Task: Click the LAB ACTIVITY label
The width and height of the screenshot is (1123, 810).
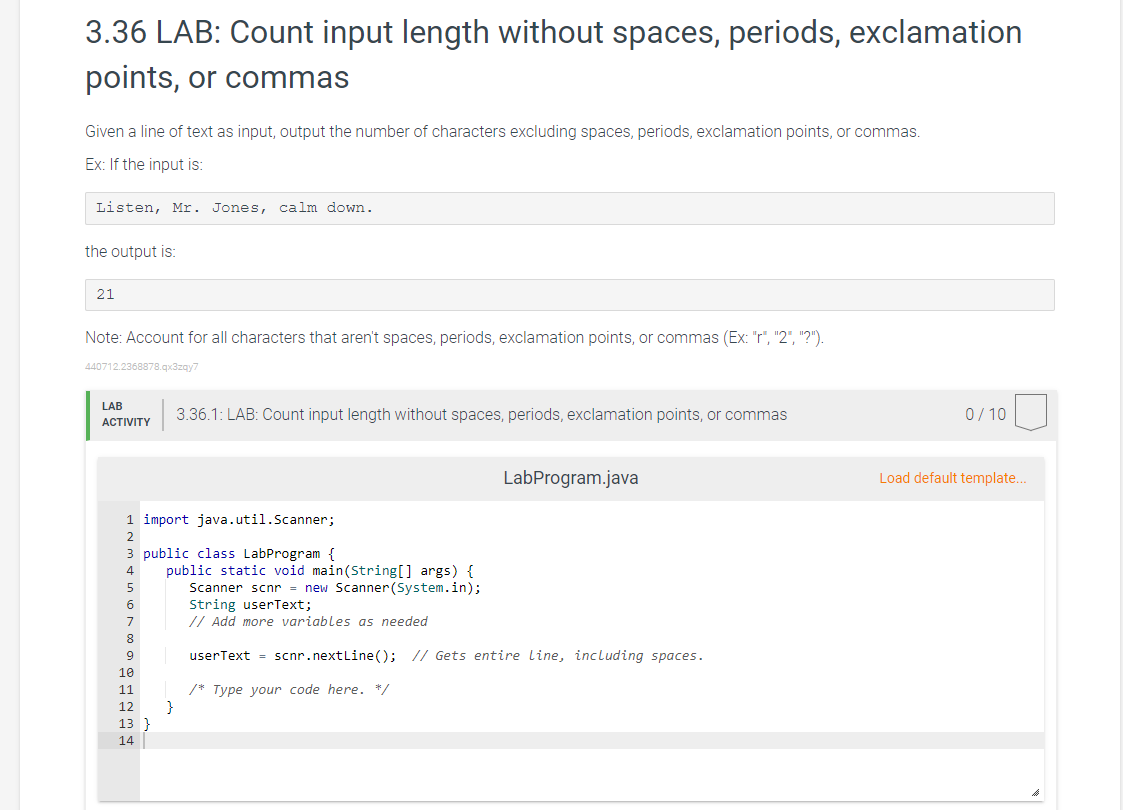Action: point(126,414)
